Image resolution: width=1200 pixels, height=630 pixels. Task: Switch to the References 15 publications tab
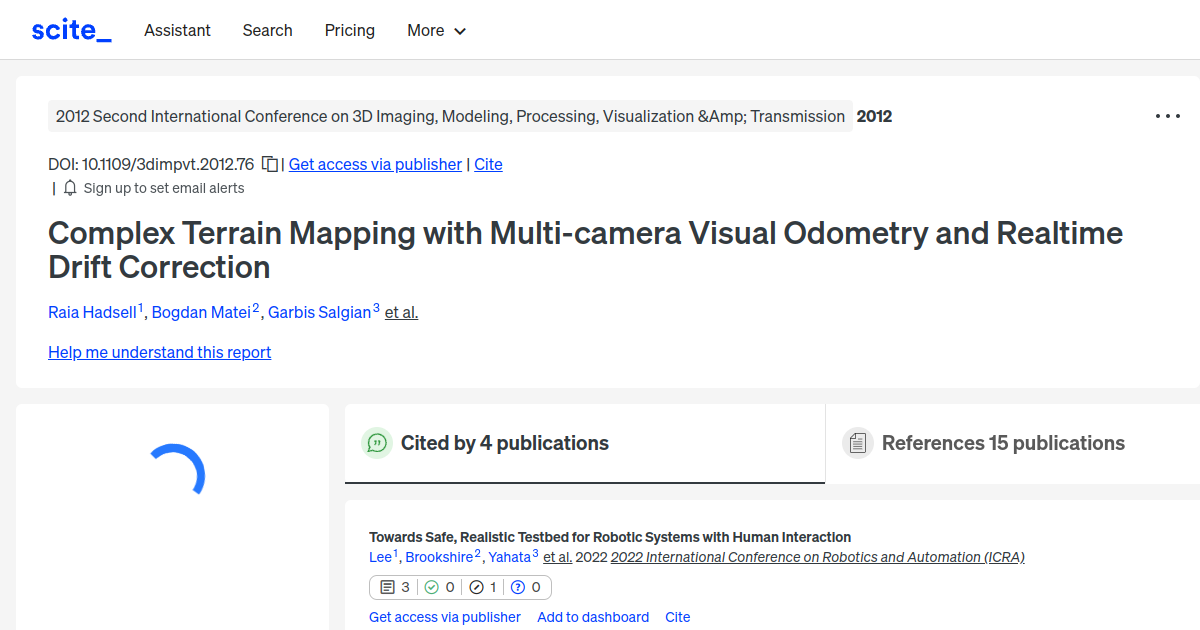click(1003, 442)
